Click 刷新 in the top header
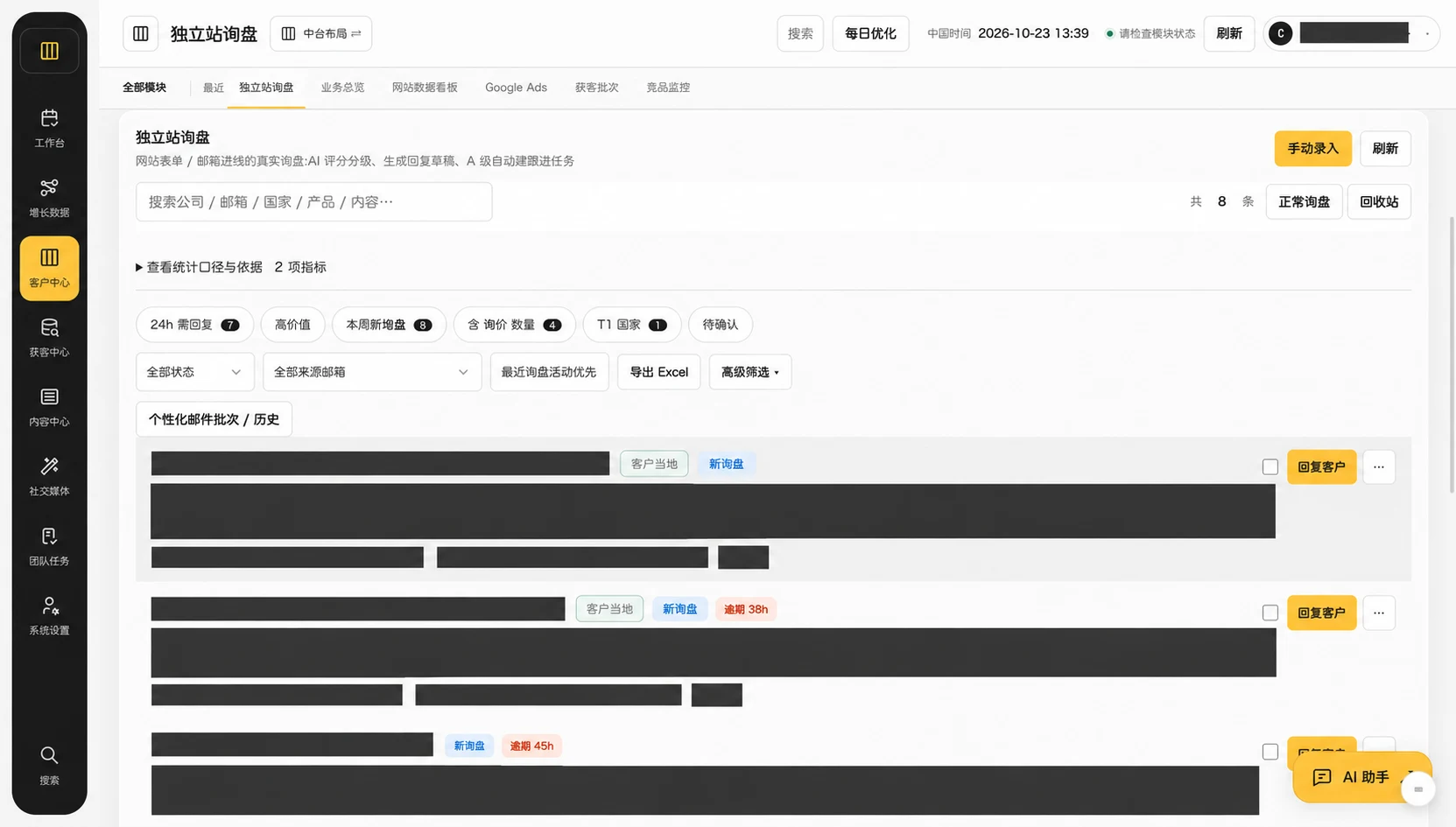 [x=1229, y=33]
